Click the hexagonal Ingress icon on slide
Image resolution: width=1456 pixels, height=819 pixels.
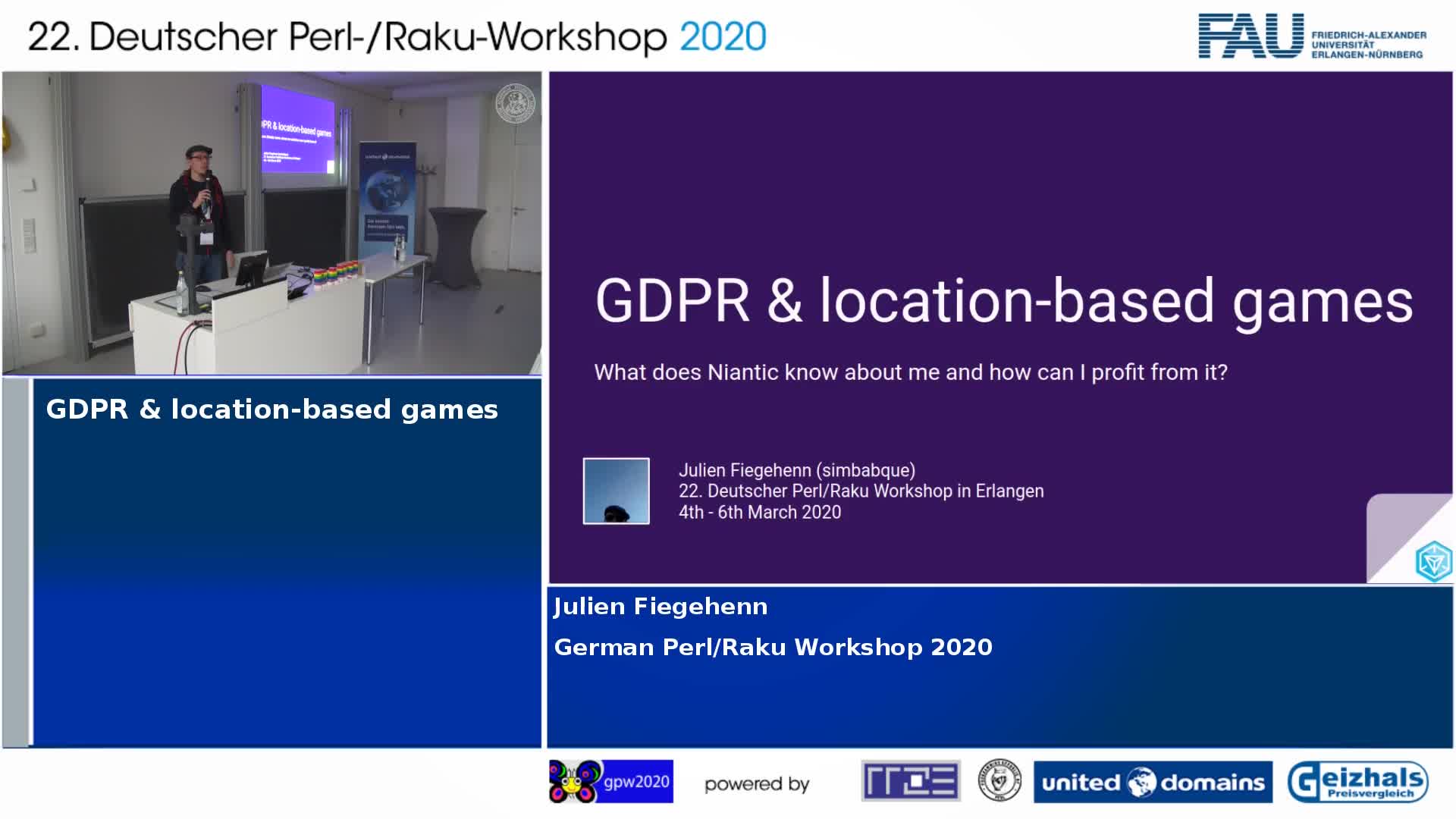1433,562
